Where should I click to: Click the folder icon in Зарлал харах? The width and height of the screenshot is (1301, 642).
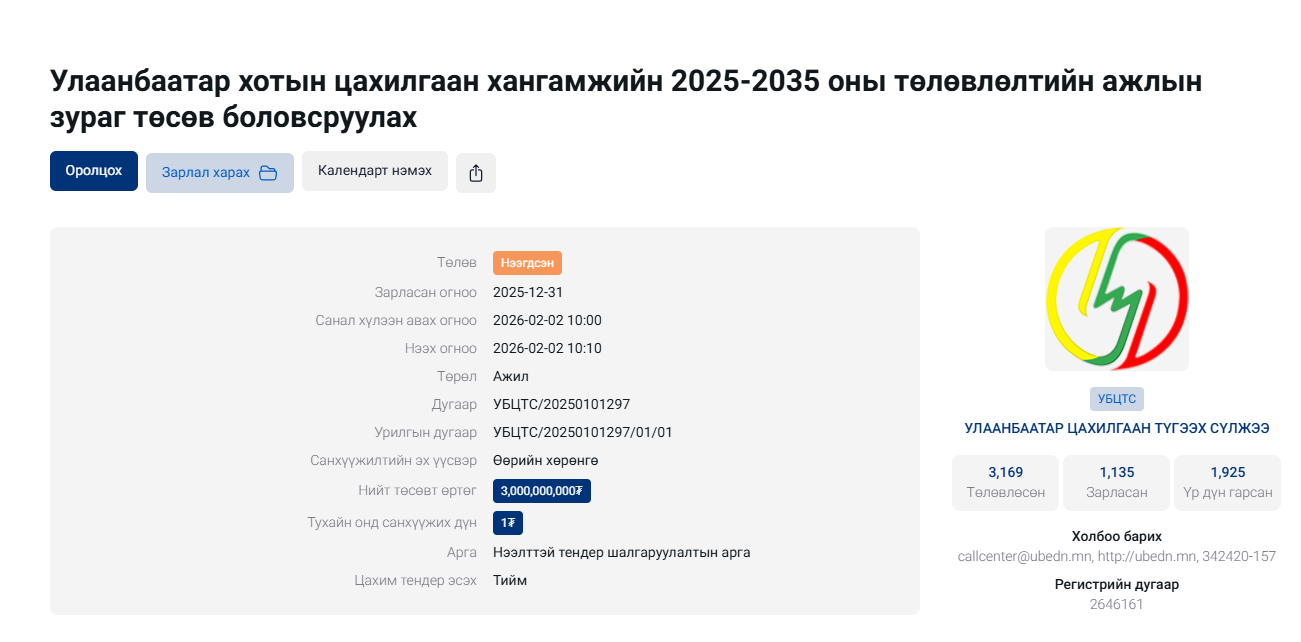pyautogui.click(x=268, y=173)
